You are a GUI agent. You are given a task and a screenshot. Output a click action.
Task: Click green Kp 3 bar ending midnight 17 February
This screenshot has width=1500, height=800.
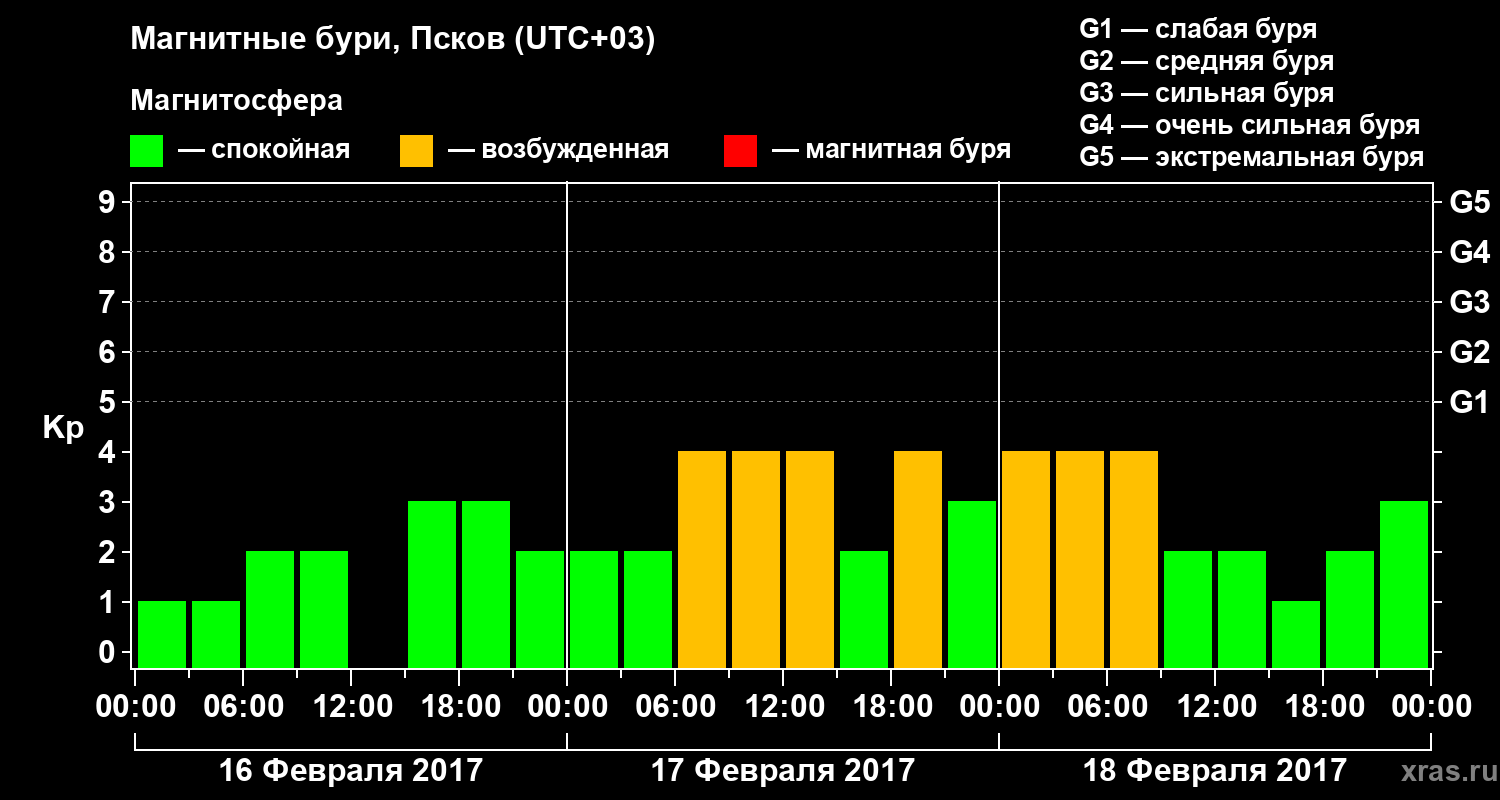click(x=972, y=584)
